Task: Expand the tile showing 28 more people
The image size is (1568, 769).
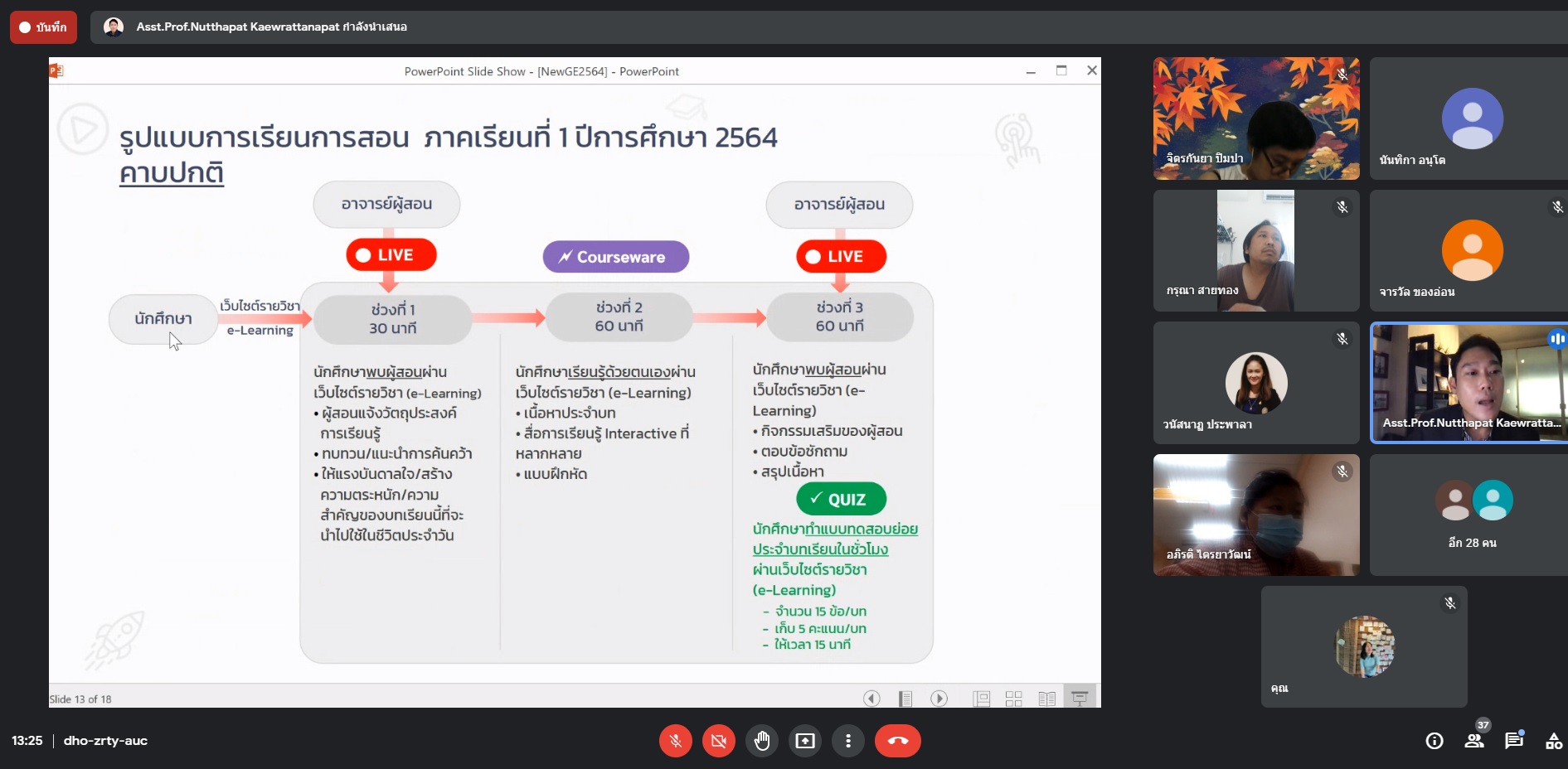Action: (1471, 515)
